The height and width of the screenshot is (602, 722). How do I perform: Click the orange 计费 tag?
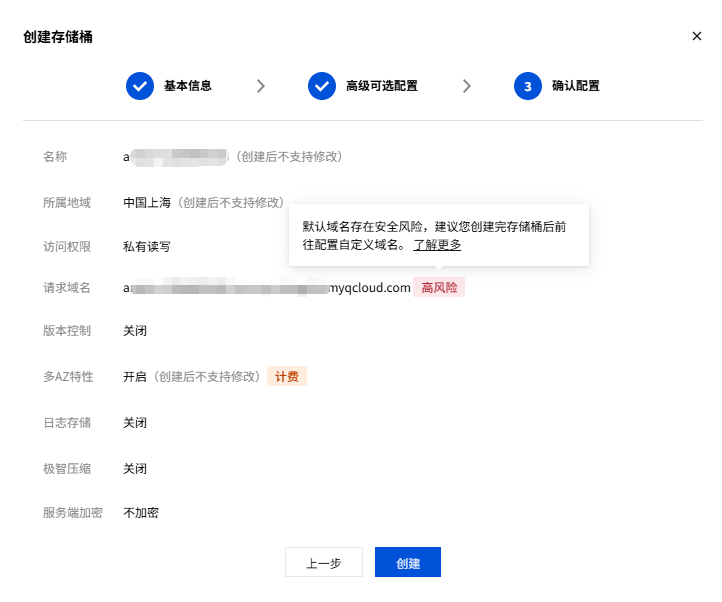[x=286, y=377]
